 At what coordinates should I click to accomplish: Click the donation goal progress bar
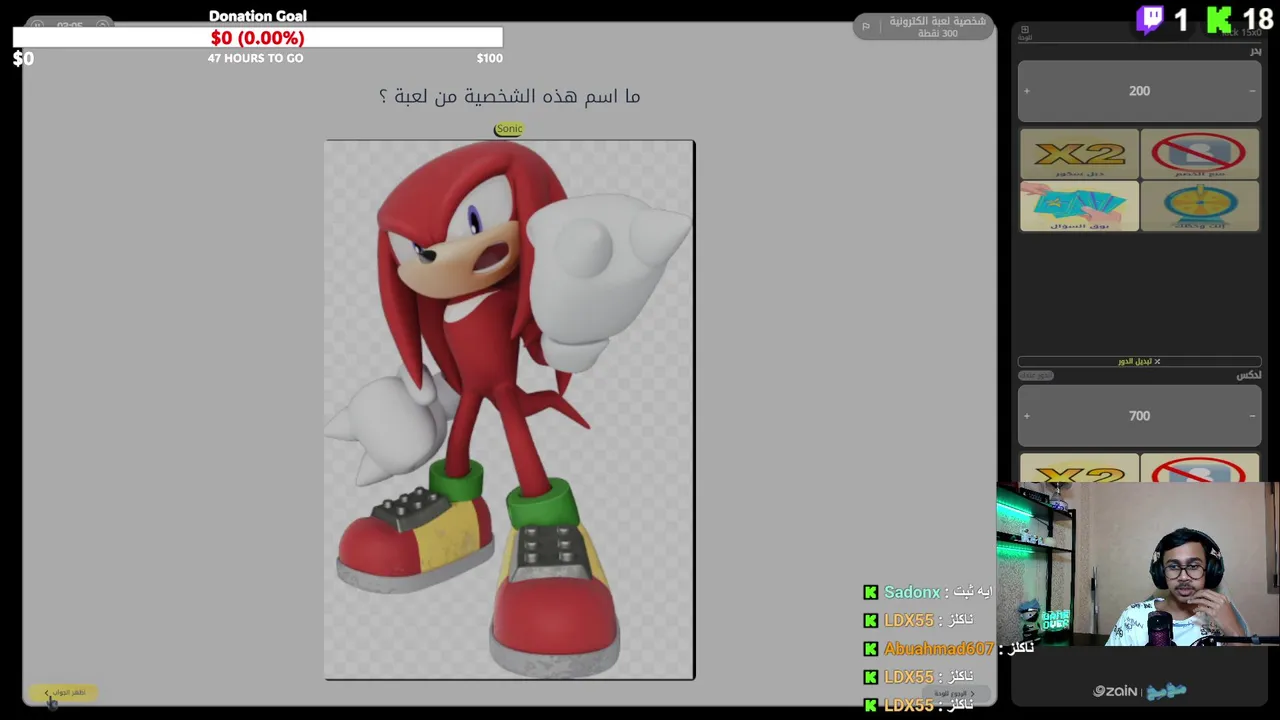tap(258, 37)
